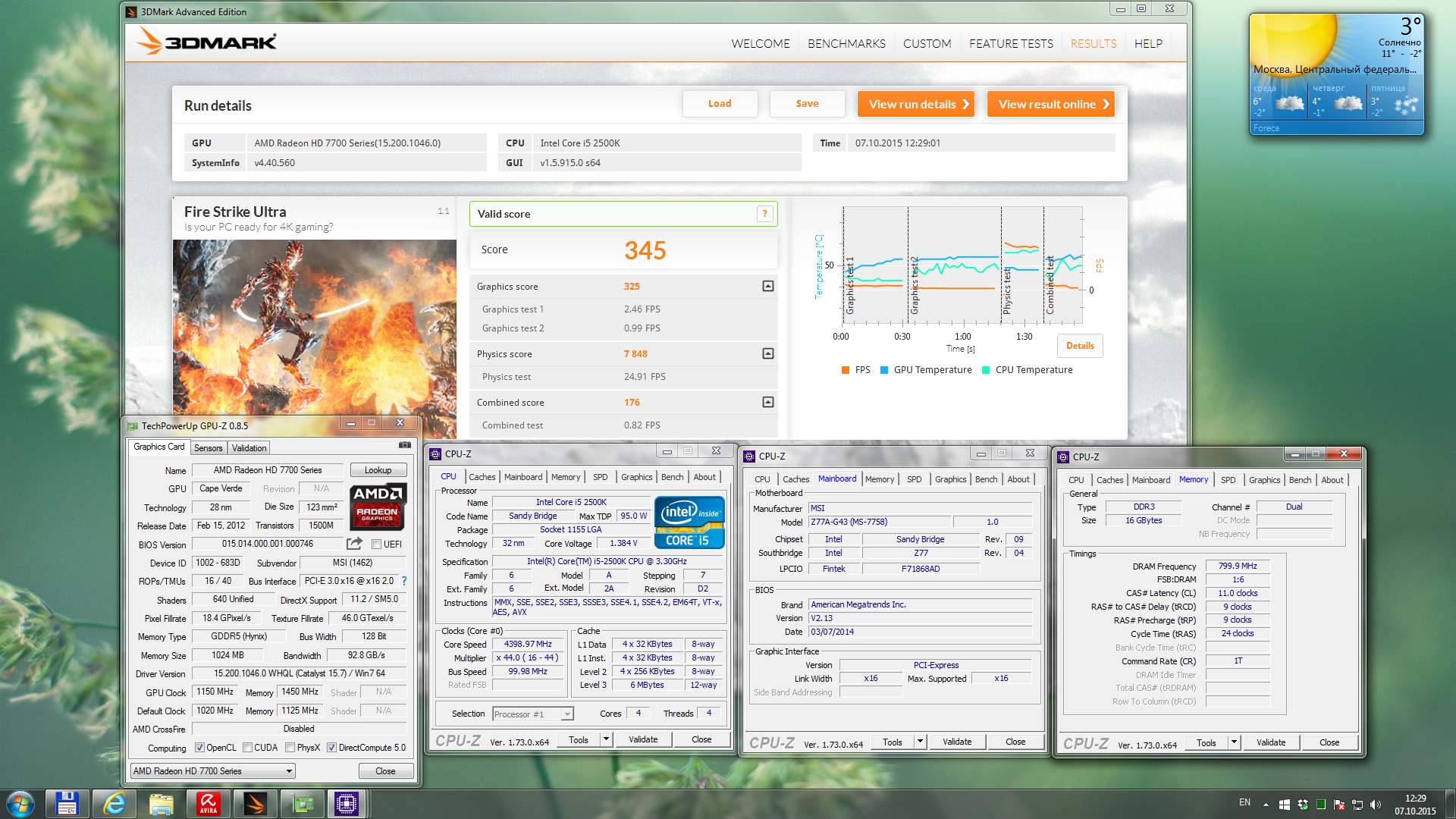Click View run details button

point(915,104)
